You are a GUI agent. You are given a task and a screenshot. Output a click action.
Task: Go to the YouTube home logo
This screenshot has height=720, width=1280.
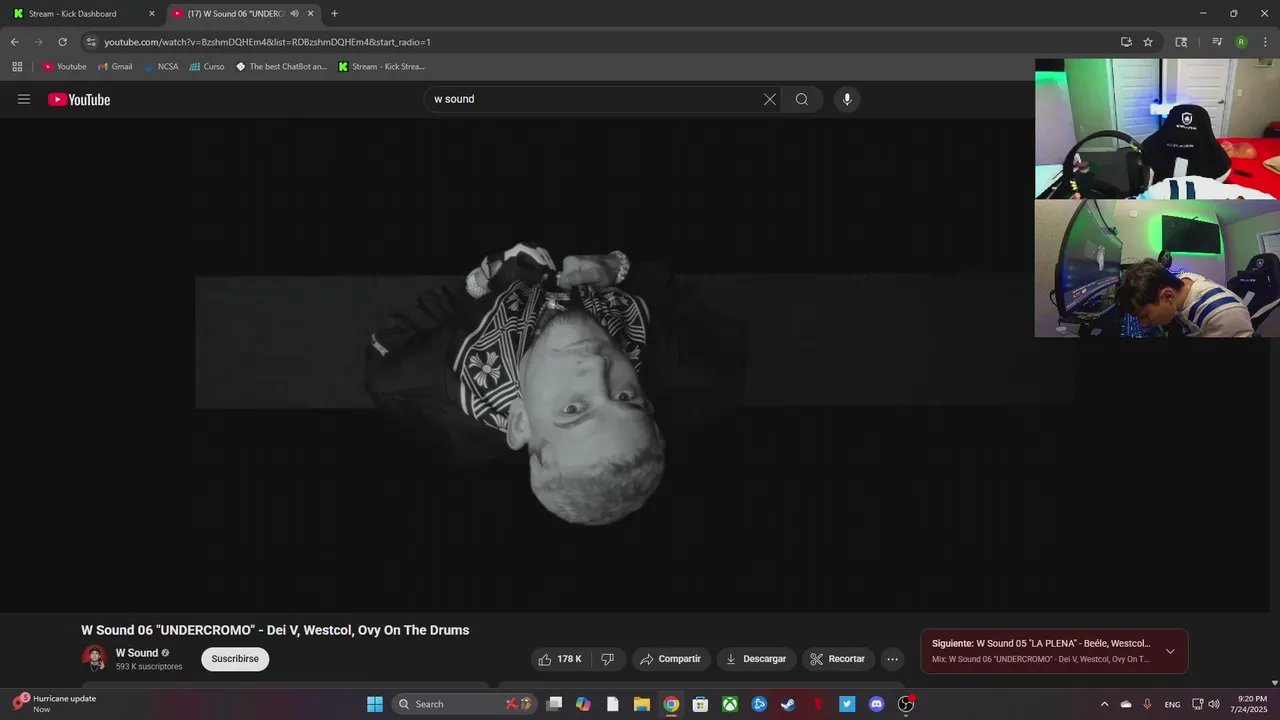pyautogui.click(x=79, y=99)
